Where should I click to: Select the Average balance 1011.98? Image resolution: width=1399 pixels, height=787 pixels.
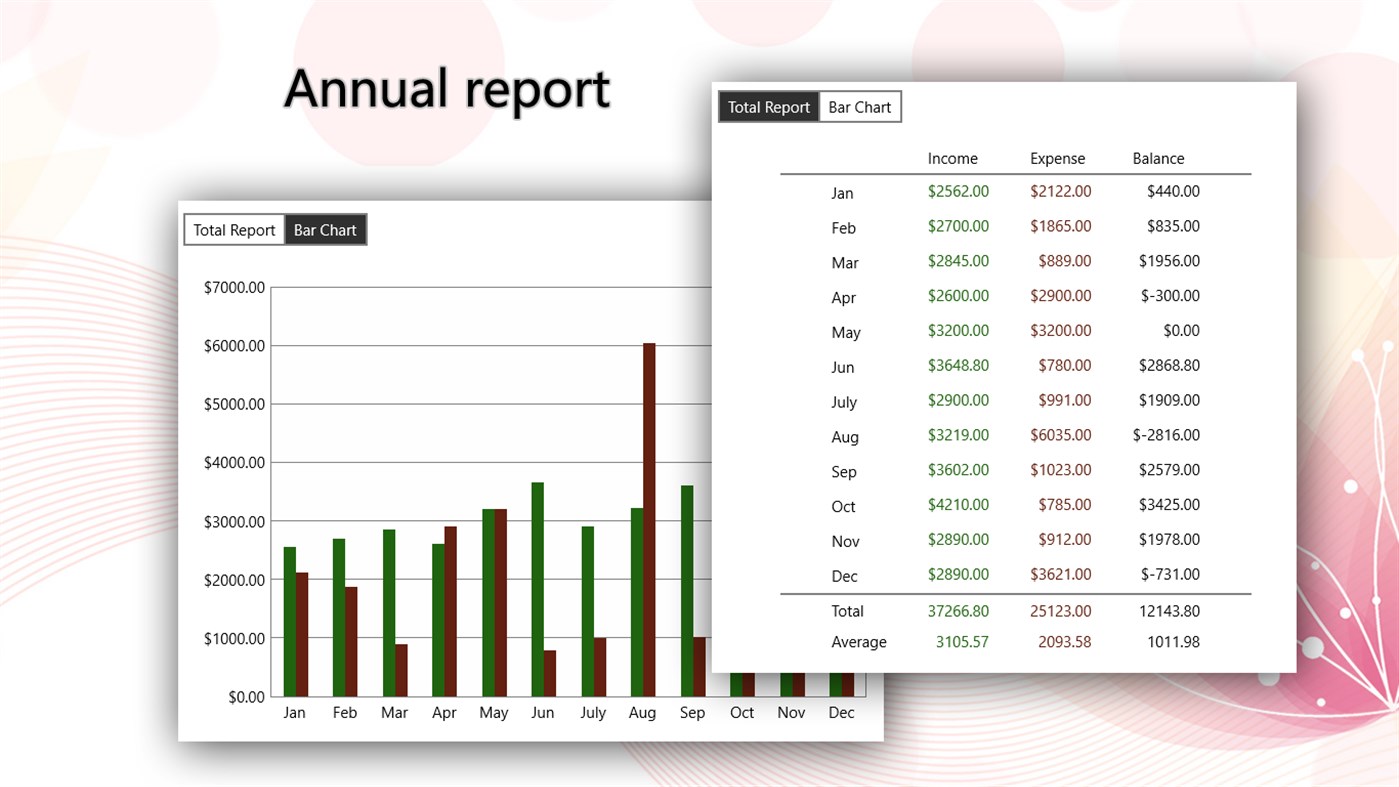pos(1173,641)
